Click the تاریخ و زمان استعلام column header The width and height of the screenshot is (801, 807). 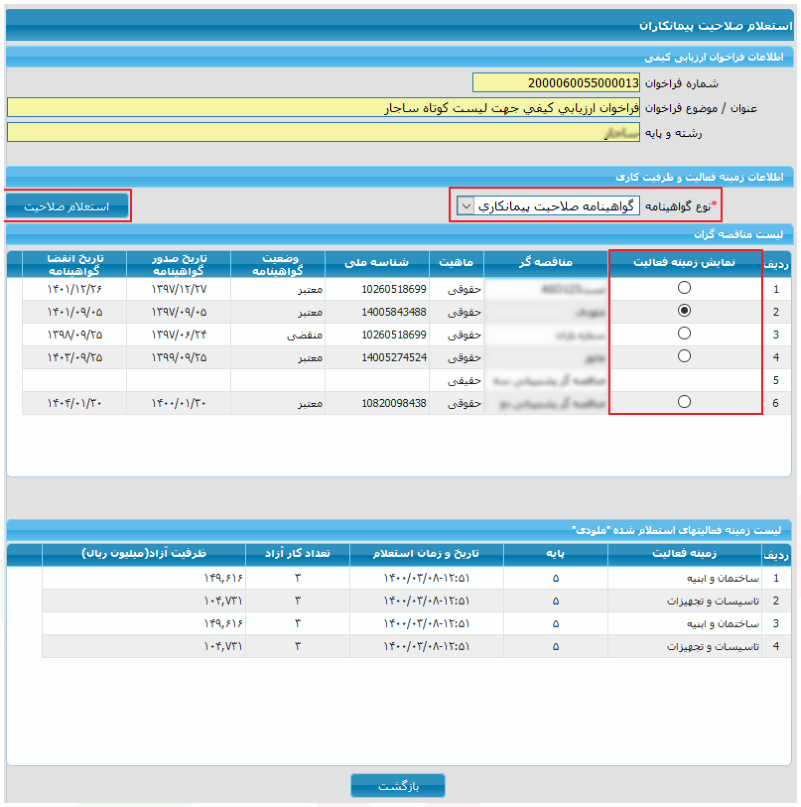tap(426, 554)
